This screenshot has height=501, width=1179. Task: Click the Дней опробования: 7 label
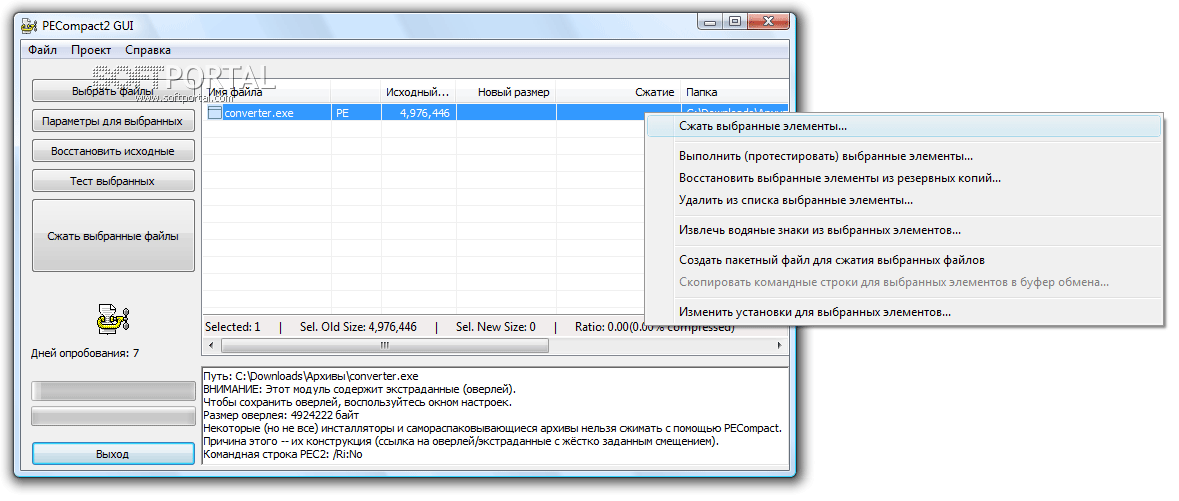pos(84,353)
